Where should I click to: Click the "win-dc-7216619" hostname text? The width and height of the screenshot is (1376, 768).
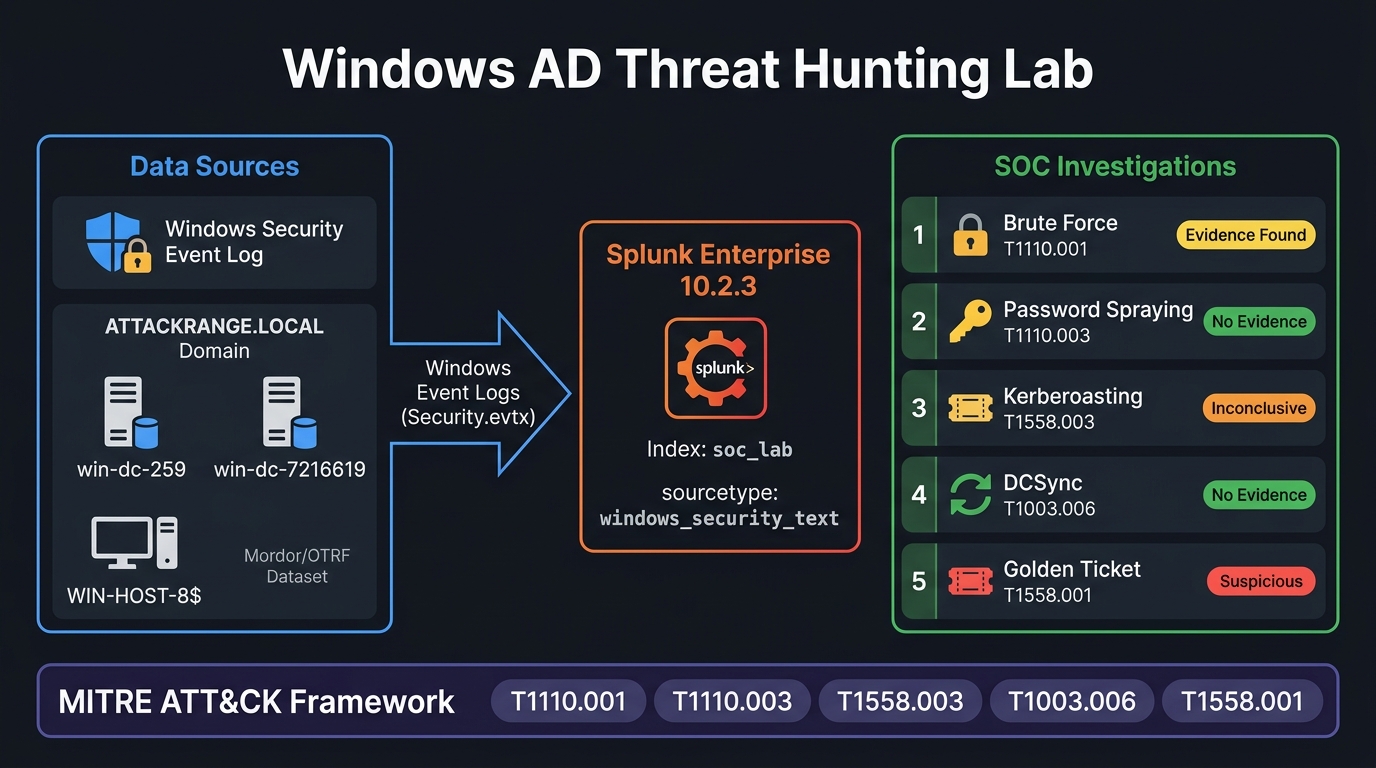tap(290, 469)
